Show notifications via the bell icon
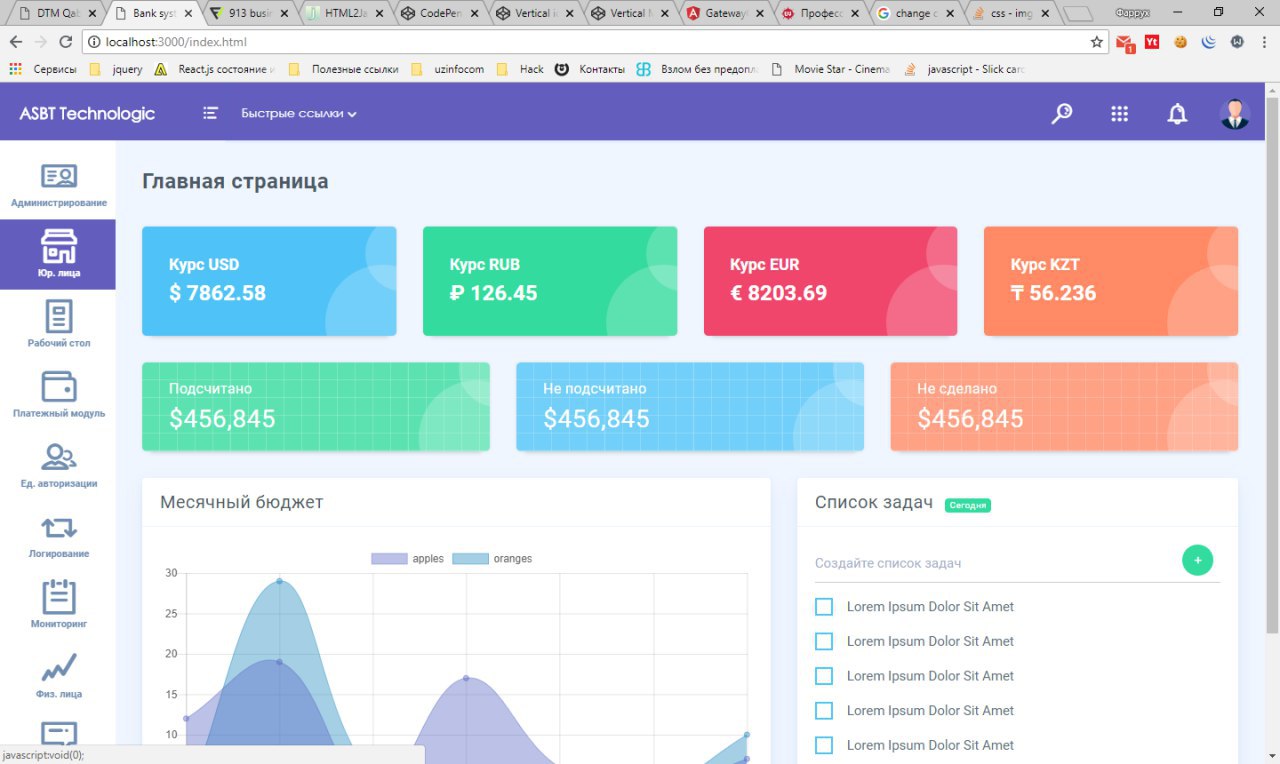 coord(1178,114)
